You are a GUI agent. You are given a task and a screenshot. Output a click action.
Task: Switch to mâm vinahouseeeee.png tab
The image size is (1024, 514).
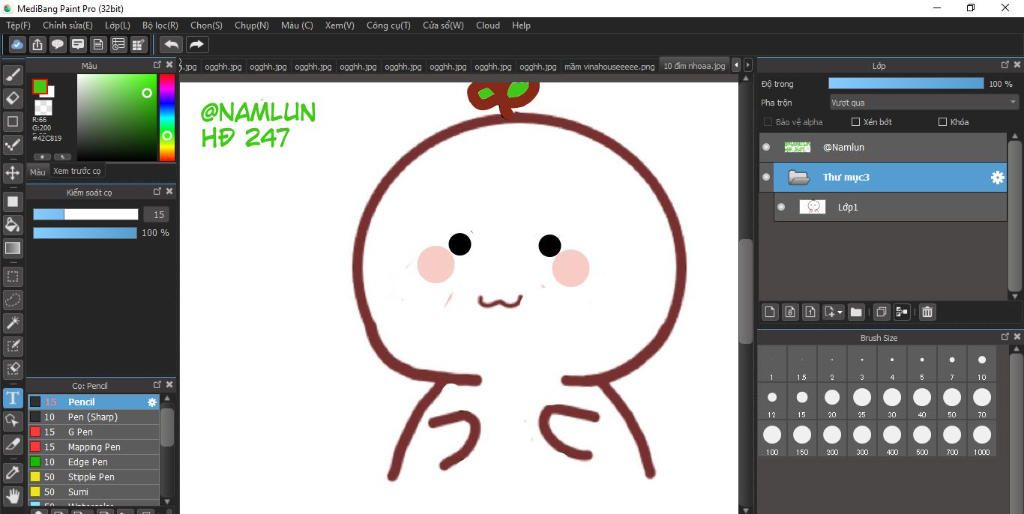click(609, 67)
